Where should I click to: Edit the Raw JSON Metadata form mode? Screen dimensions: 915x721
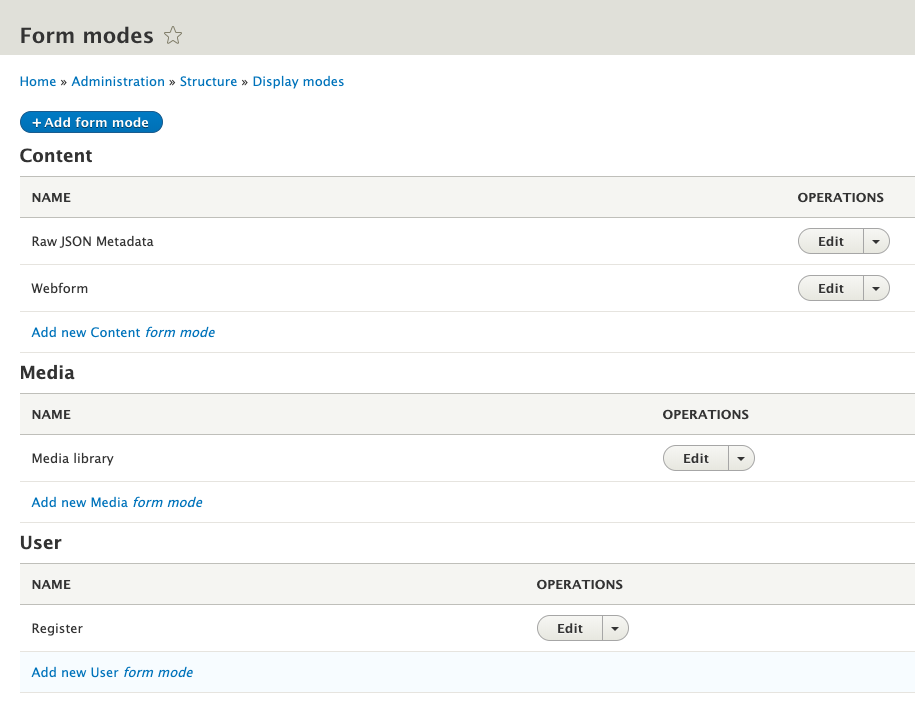[830, 241]
